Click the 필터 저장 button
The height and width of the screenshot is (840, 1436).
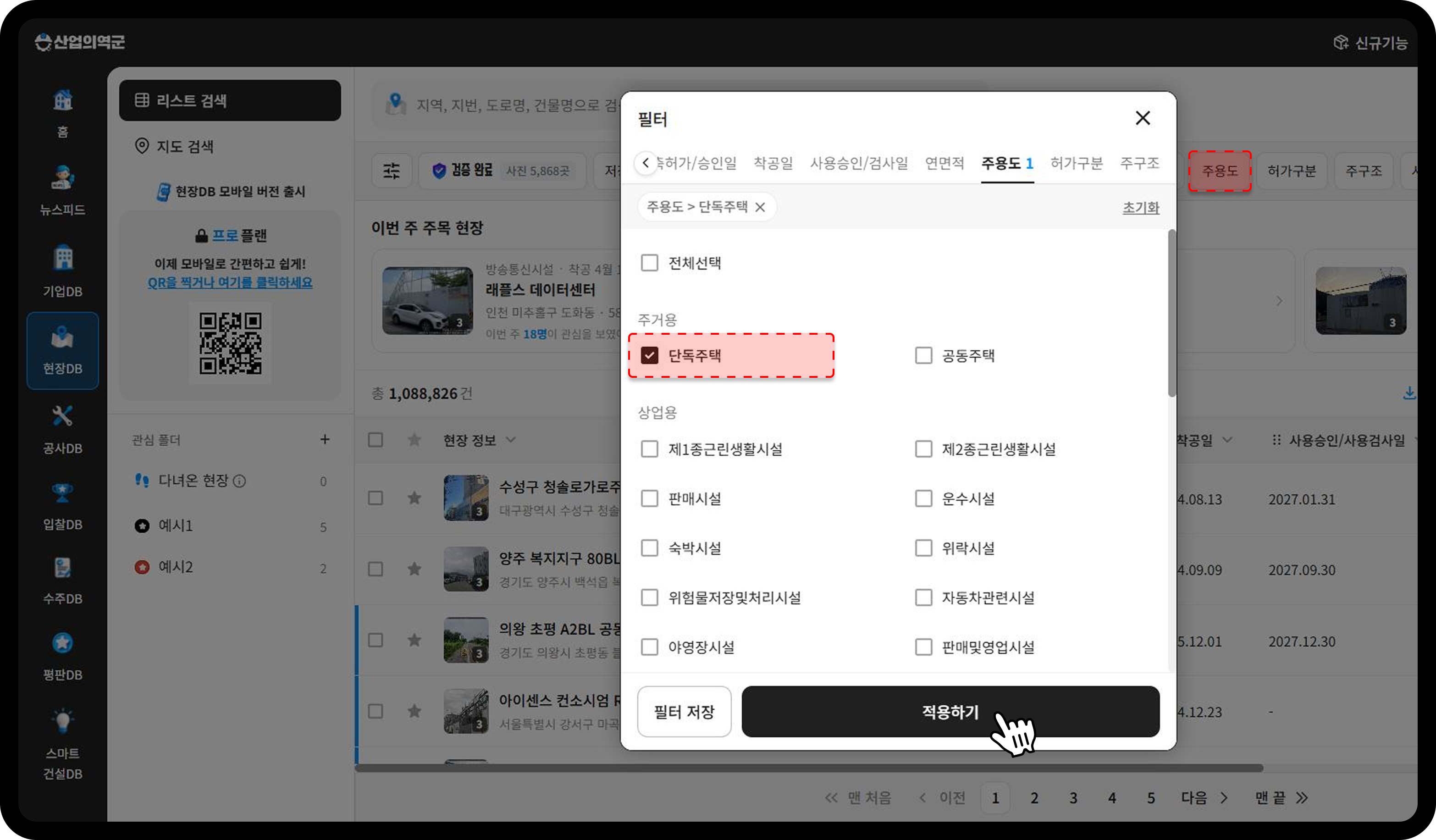684,712
